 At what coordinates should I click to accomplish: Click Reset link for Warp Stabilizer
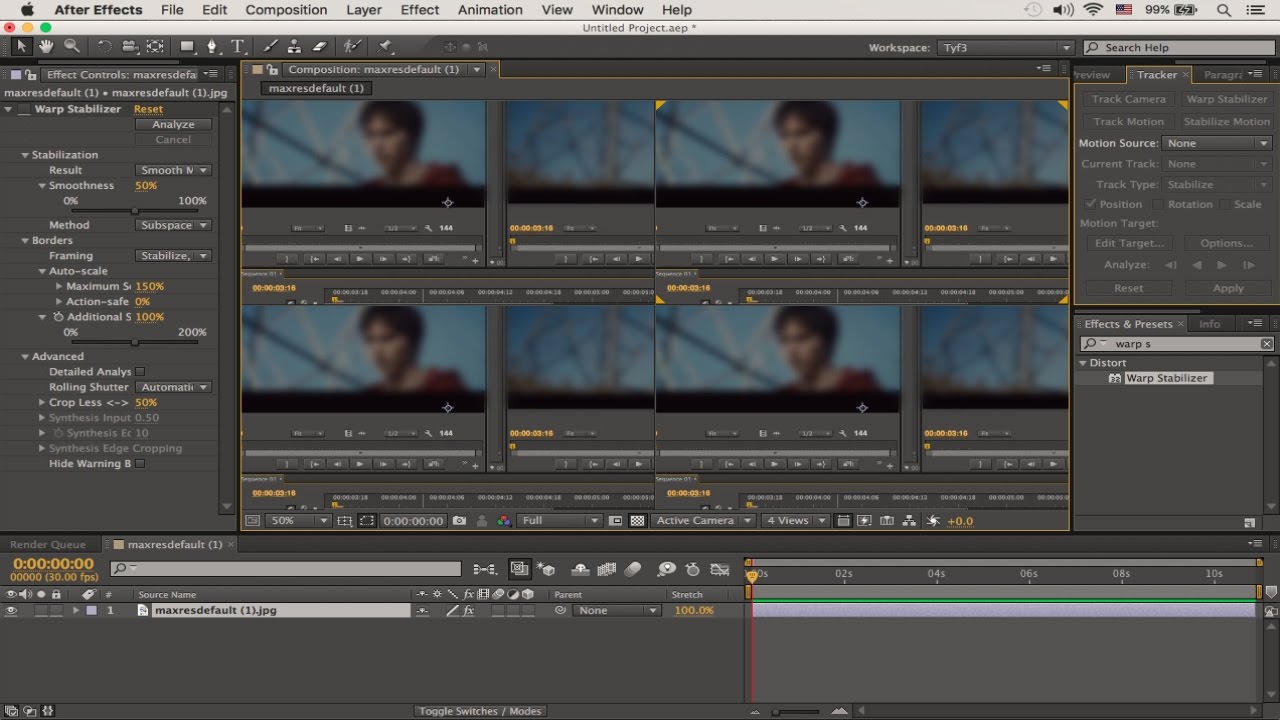148,109
